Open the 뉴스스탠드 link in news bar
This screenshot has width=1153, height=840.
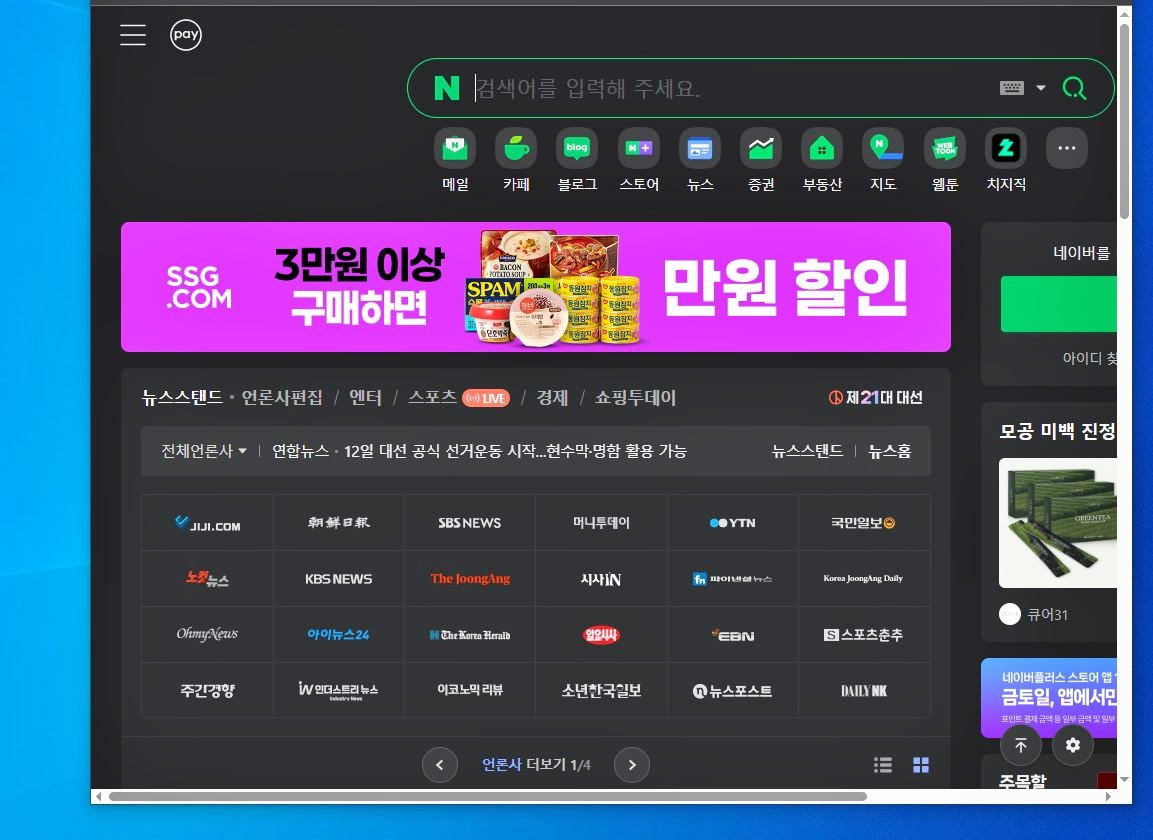click(807, 451)
